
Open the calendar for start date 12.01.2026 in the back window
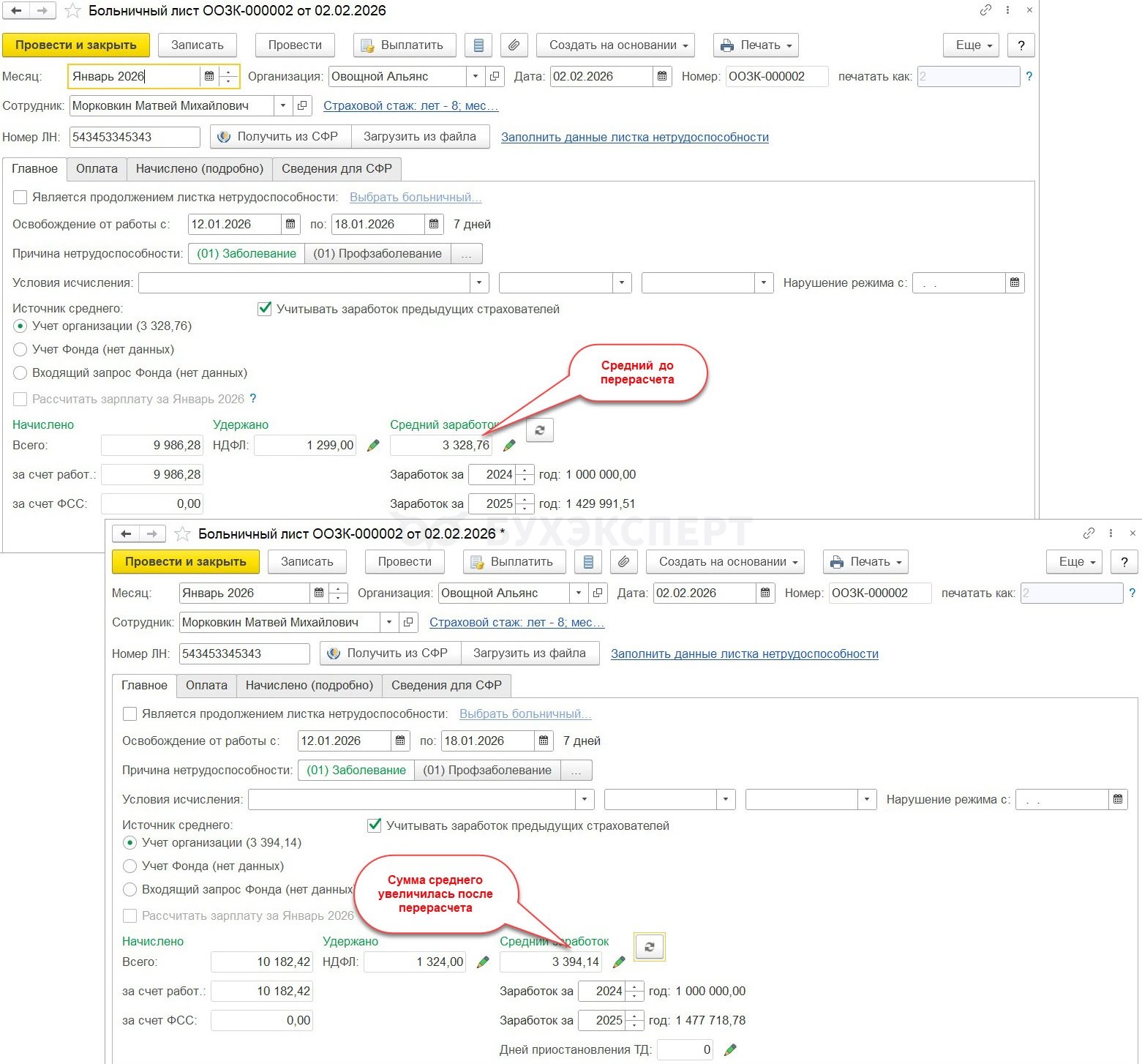(x=290, y=224)
